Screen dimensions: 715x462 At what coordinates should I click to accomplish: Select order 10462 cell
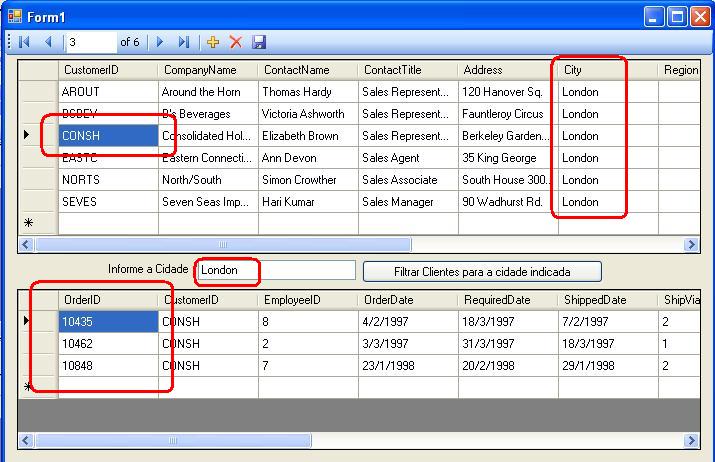coord(108,344)
